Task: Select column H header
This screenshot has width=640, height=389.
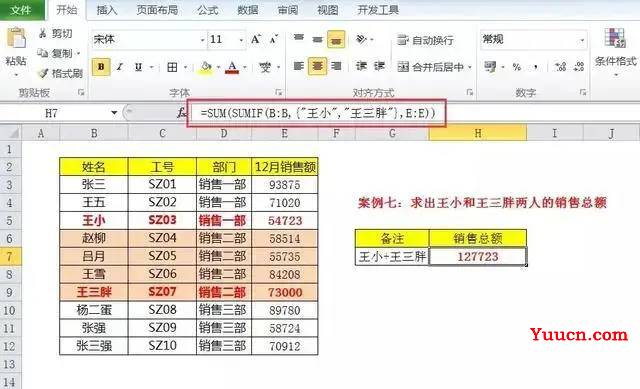Action: pos(478,133)
